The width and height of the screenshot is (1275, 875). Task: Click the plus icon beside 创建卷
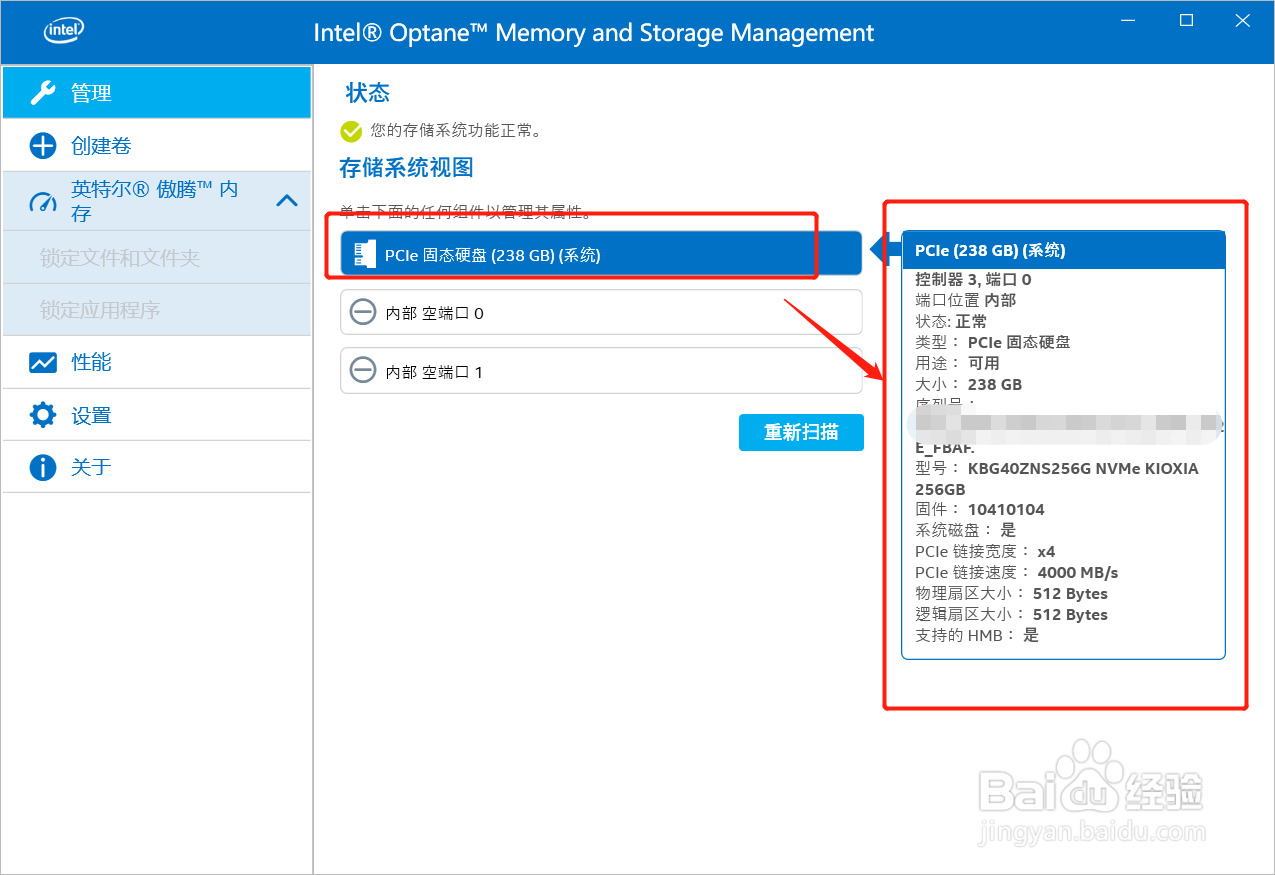(43, 146)
